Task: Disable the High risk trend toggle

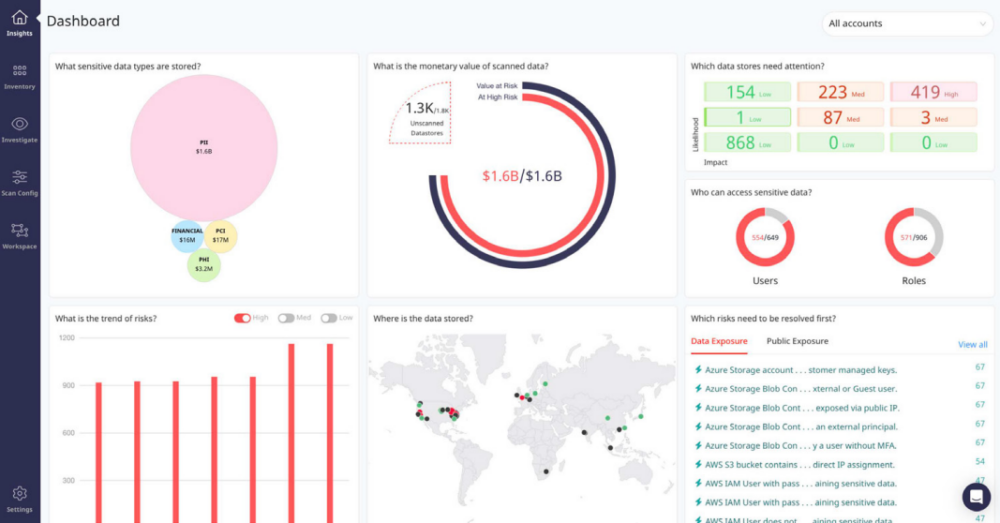Action: click(x=242, y=318)
